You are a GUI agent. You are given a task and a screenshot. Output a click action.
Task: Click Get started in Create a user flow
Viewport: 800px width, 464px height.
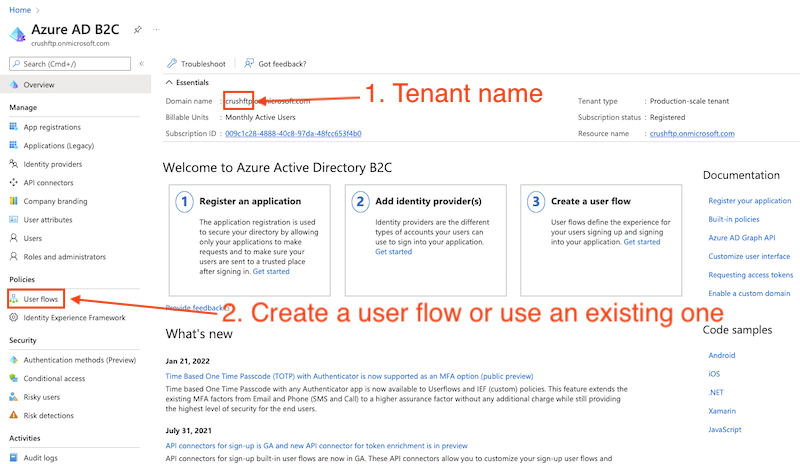click(x=642, y=241)
